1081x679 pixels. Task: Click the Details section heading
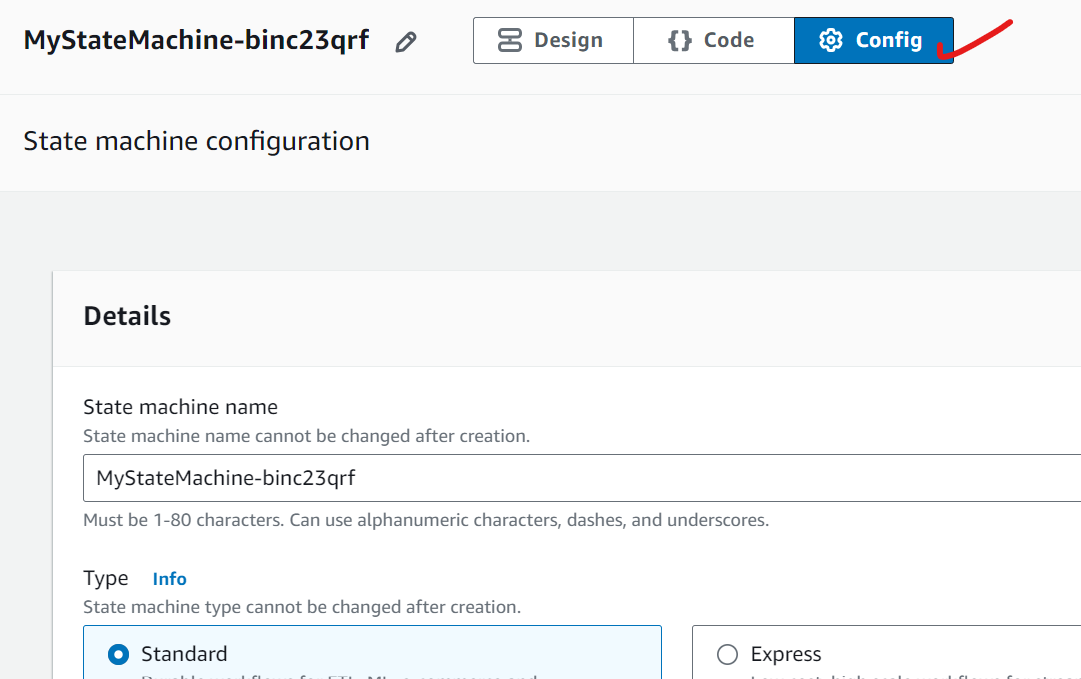pos(127,316)
